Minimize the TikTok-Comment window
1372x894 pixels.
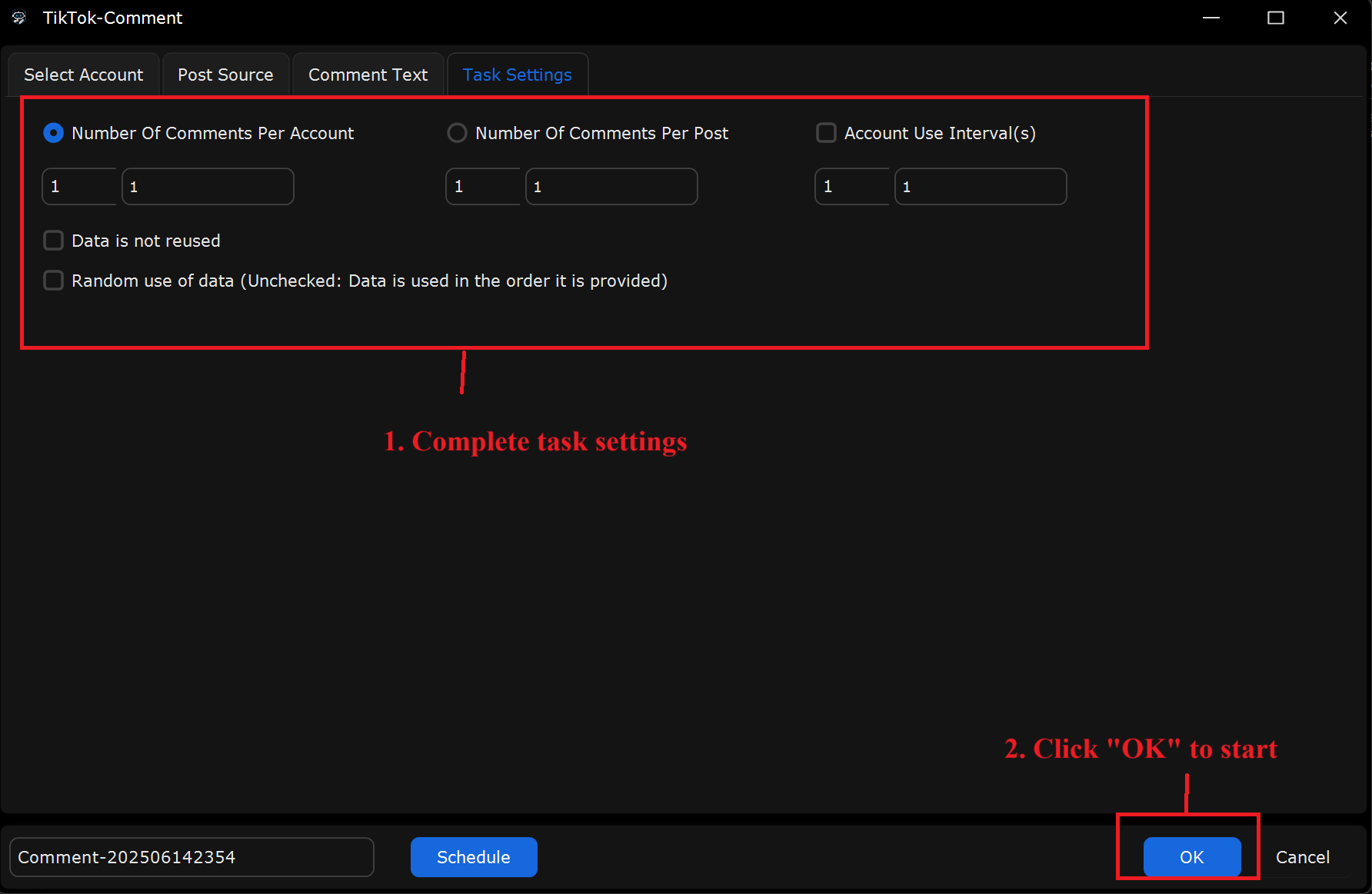pyautogui.click(x=1211, y=18)
